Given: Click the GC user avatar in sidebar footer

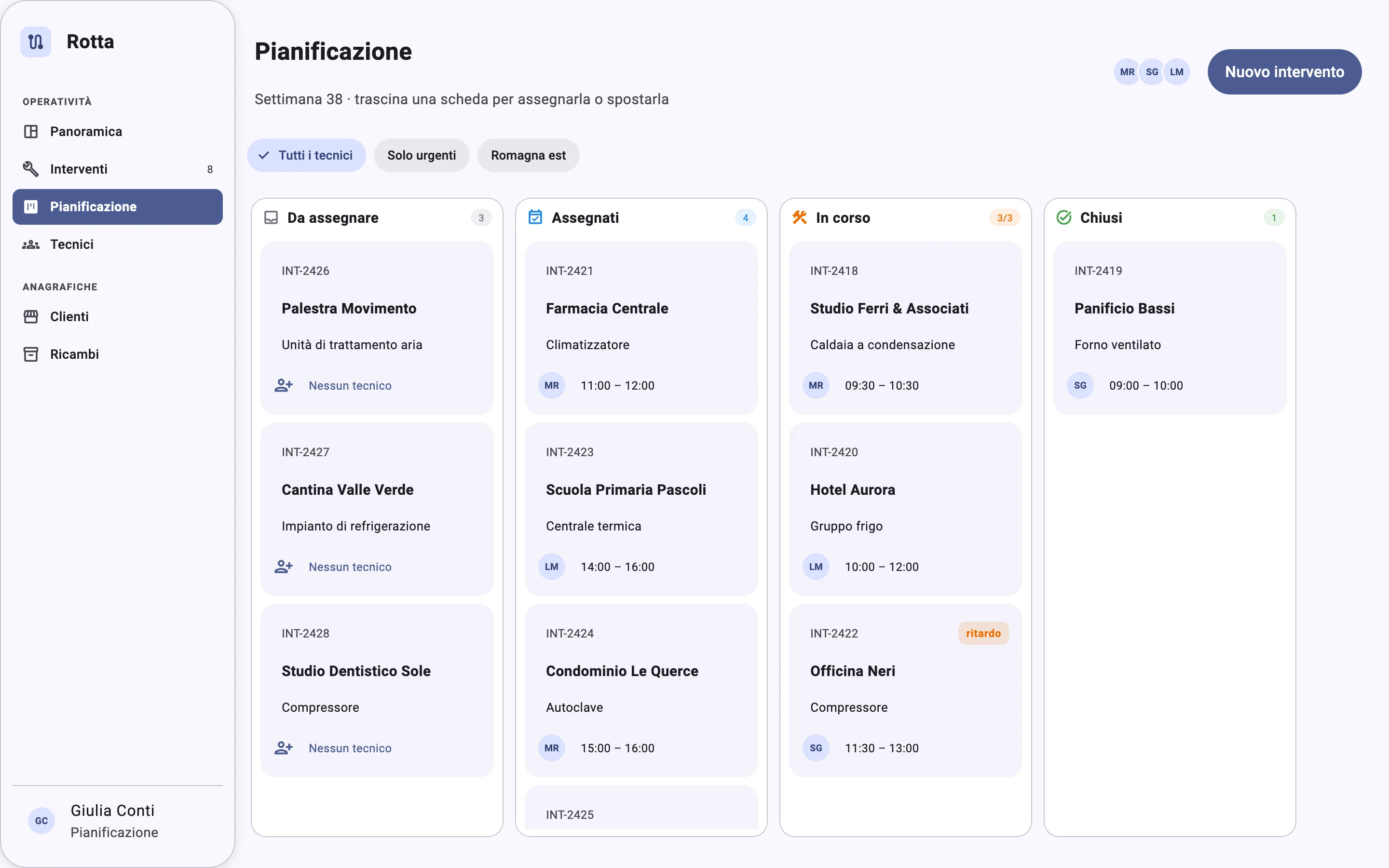Looking at the screenshot, I should tap(41, 821).
